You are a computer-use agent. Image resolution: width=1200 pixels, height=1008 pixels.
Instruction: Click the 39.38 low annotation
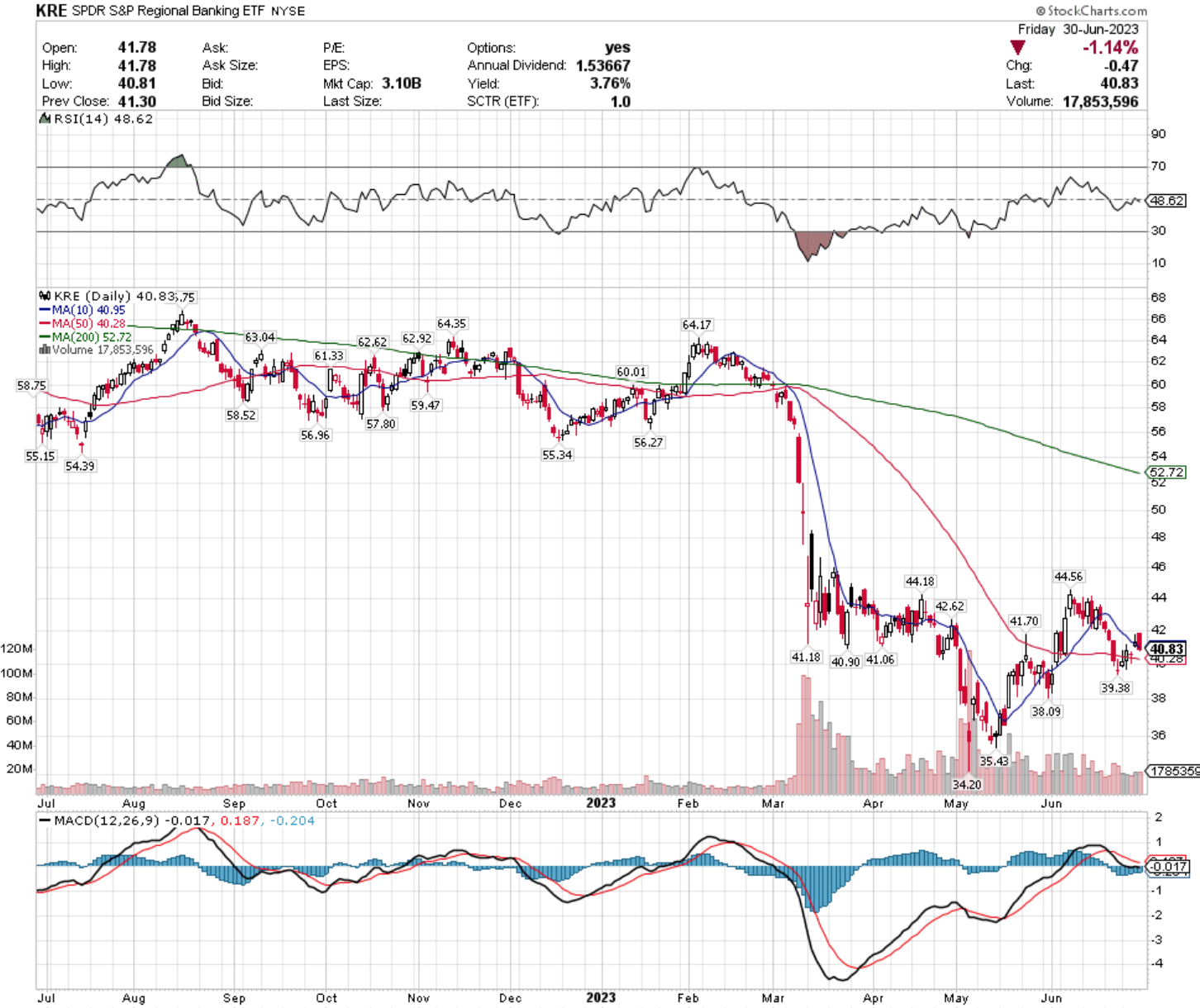coord(1115,687)
